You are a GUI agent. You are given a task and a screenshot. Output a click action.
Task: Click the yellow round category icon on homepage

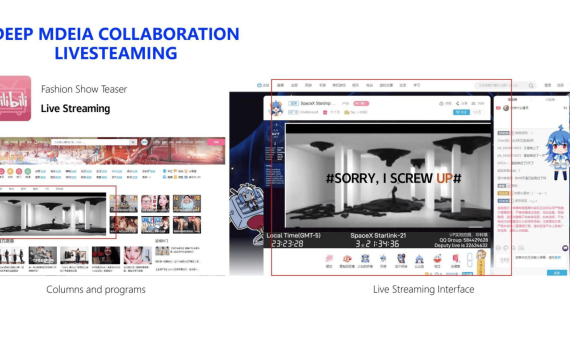click(10, 171)
